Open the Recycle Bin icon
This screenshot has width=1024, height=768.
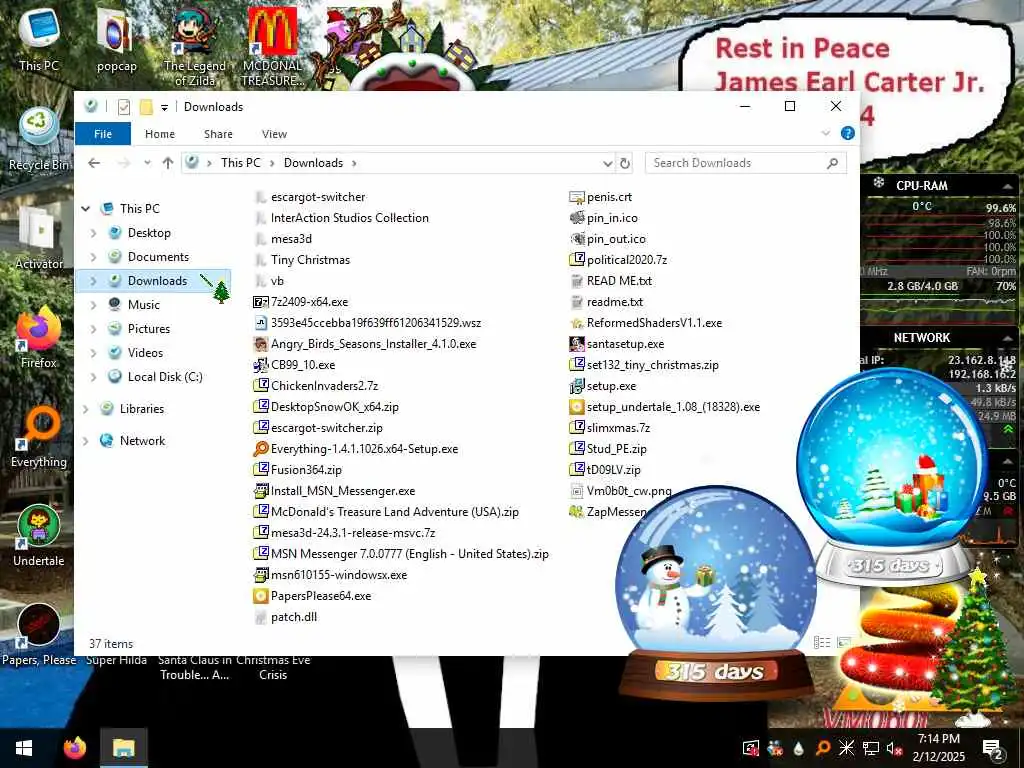39,139
